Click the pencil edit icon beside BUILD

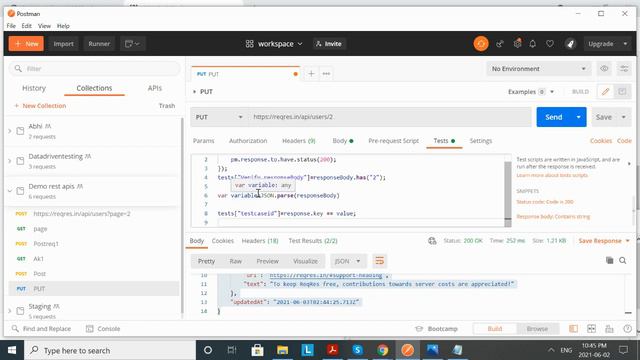click(x=605, y=91)
